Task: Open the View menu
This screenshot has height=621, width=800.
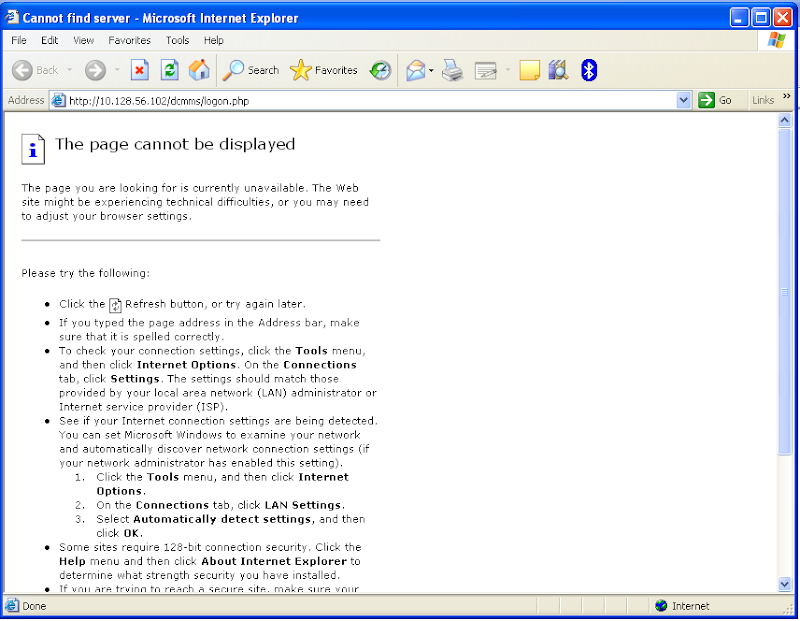Action: coord(83,40)
